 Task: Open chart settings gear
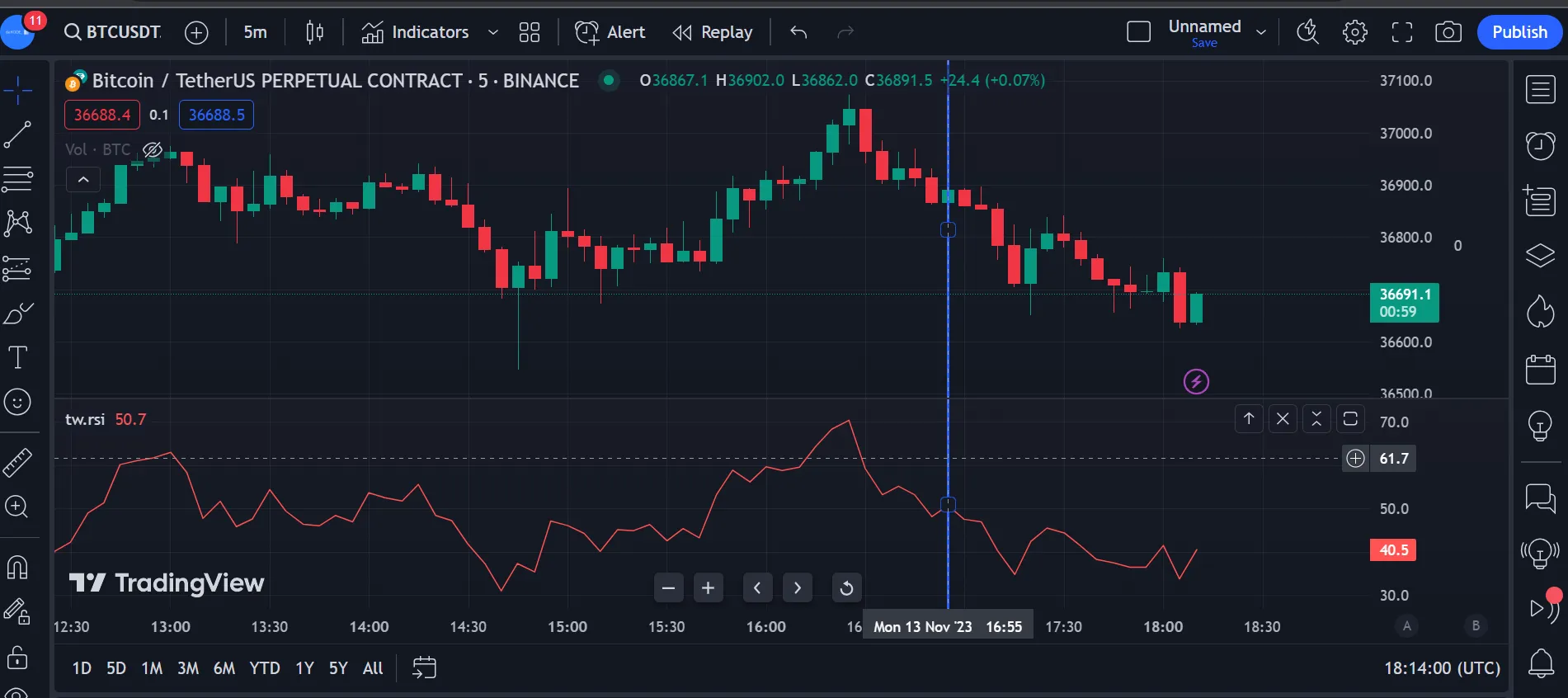(1355, 32)
